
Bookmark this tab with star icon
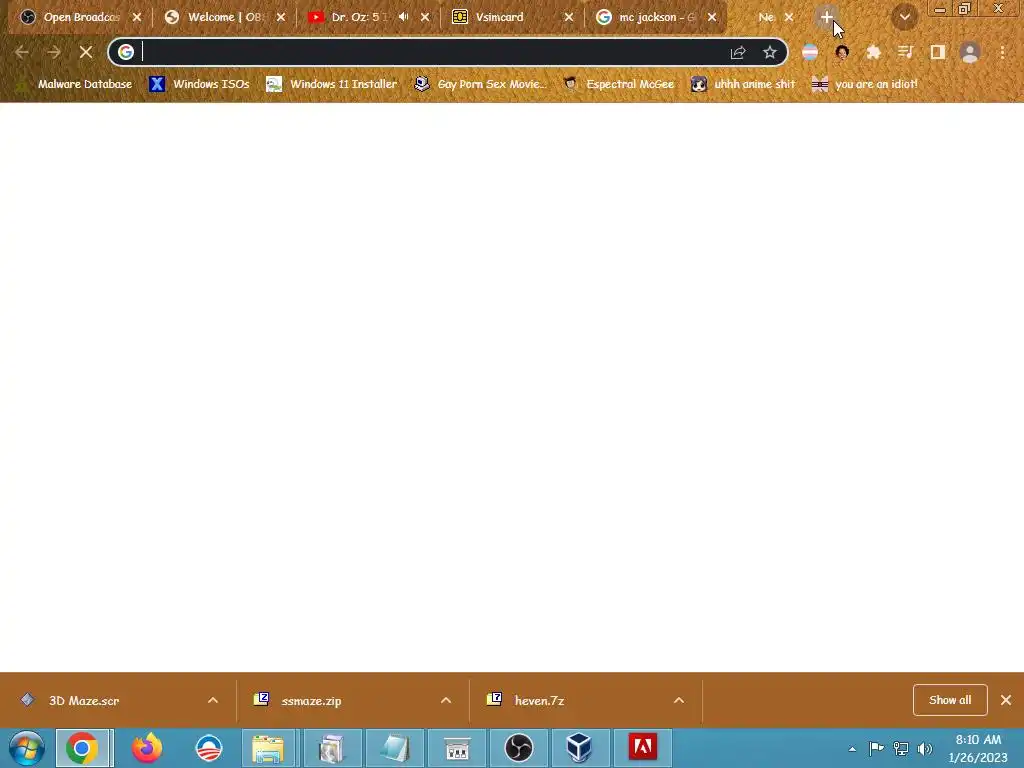pyautogui.click(x=770, y=52)
